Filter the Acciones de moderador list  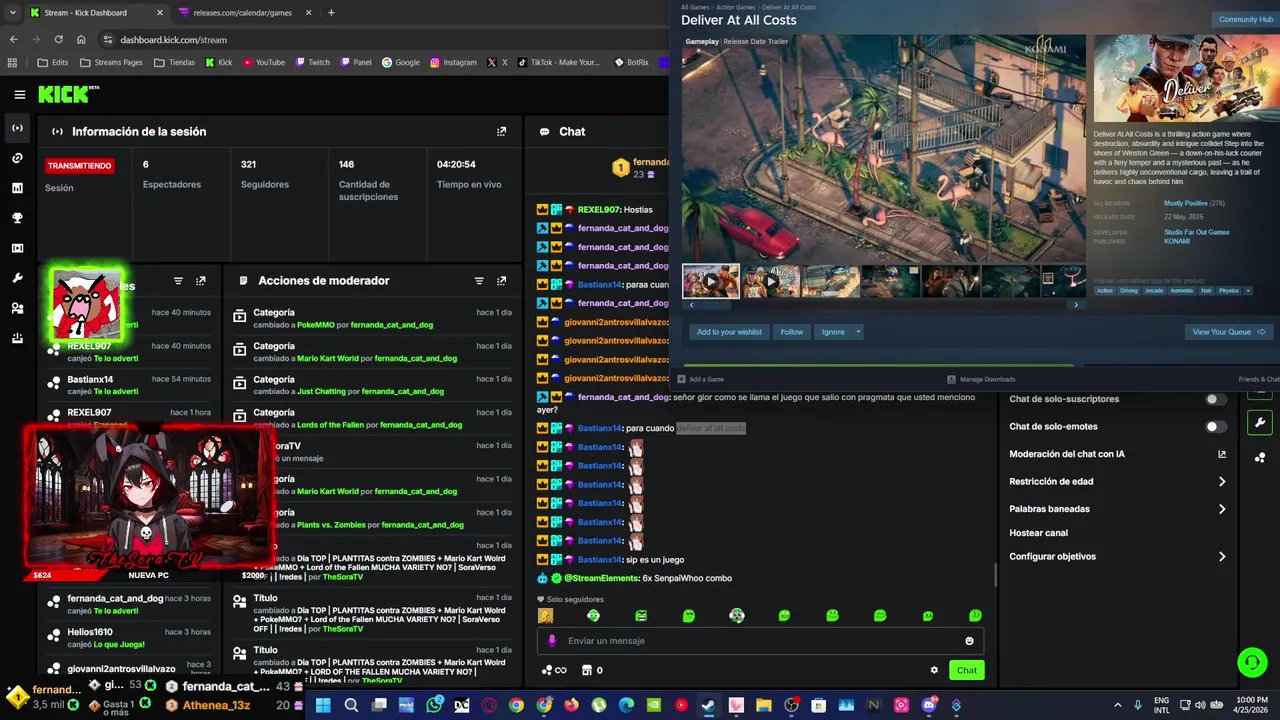479,281
